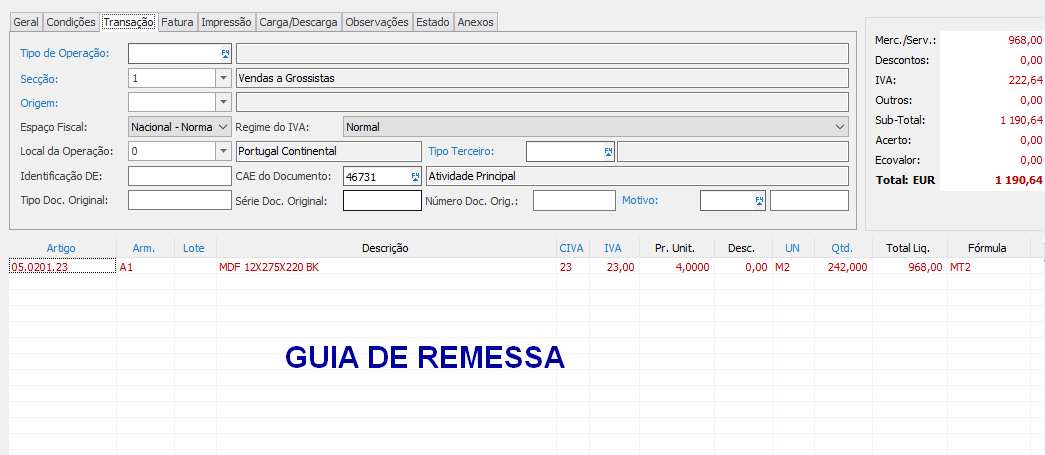Open the Regime do IVA dropdown
Image resolution: width=1045 pixels, height=455 pixels.
[x=838, y=127]
